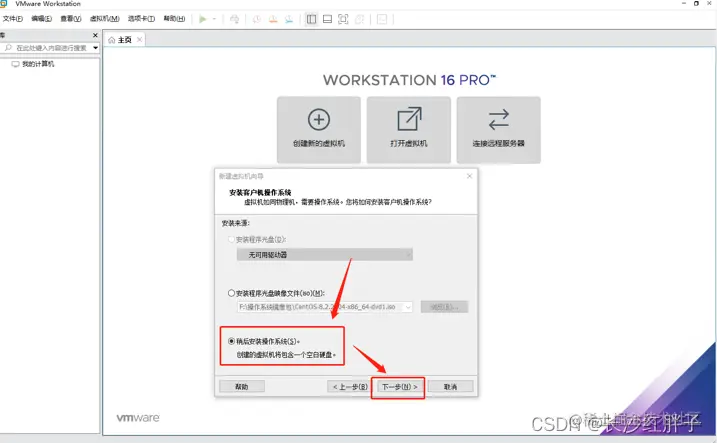The image size is (717, 443).
Task: Click the green power-on play icon
Action: click(203, 19)
